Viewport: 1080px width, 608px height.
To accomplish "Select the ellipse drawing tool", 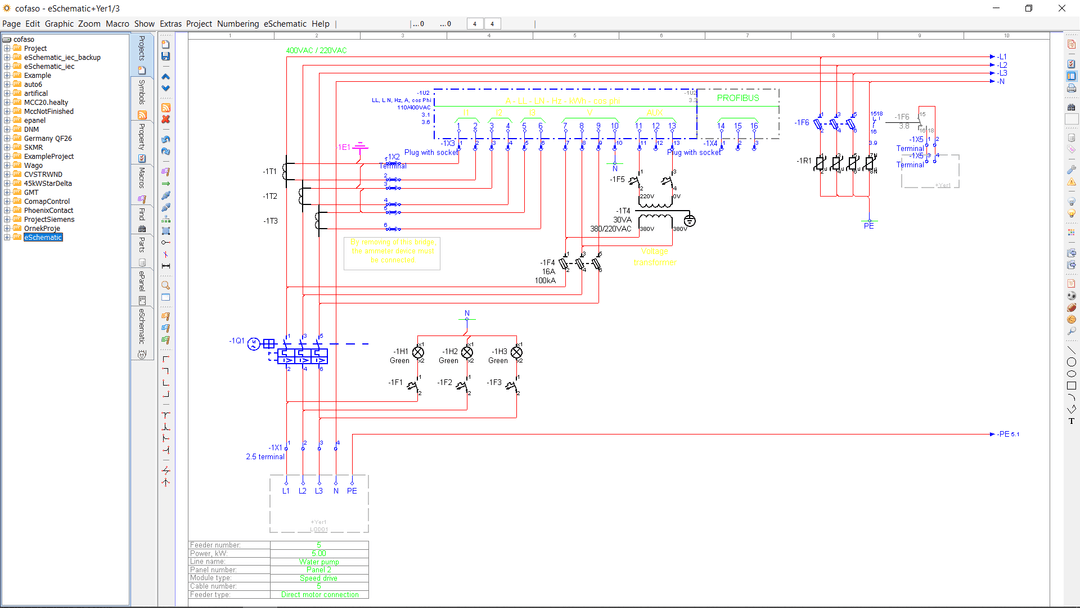I will [x=1071, y=374].
